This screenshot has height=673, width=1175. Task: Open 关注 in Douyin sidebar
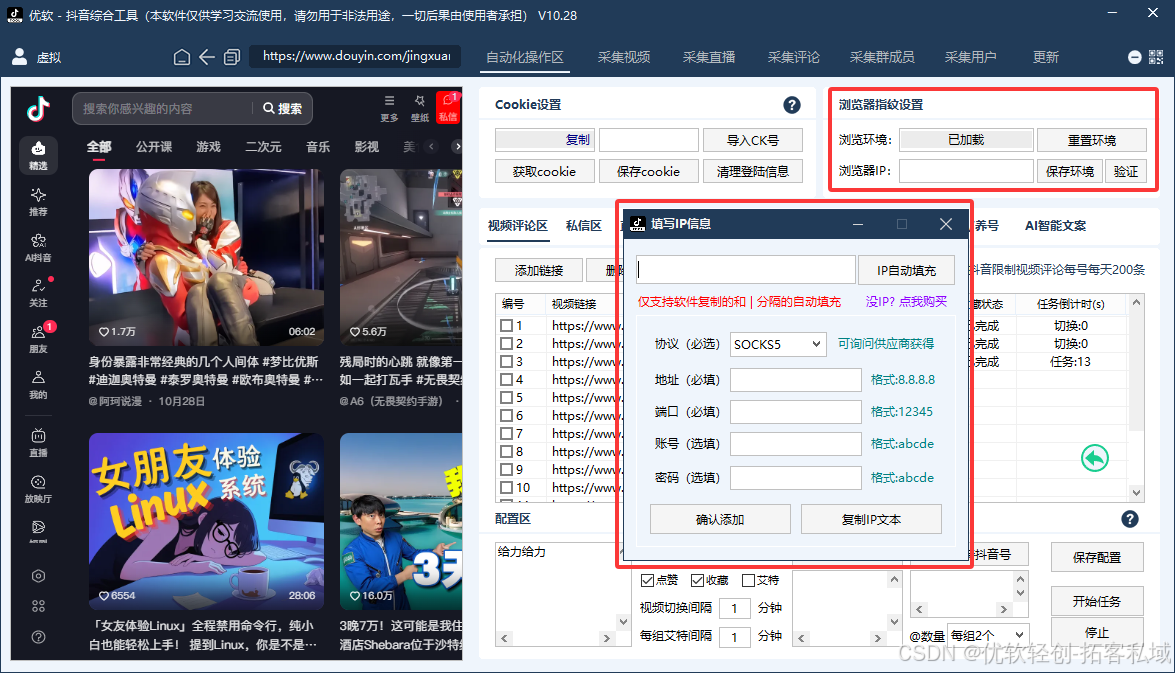38,293
